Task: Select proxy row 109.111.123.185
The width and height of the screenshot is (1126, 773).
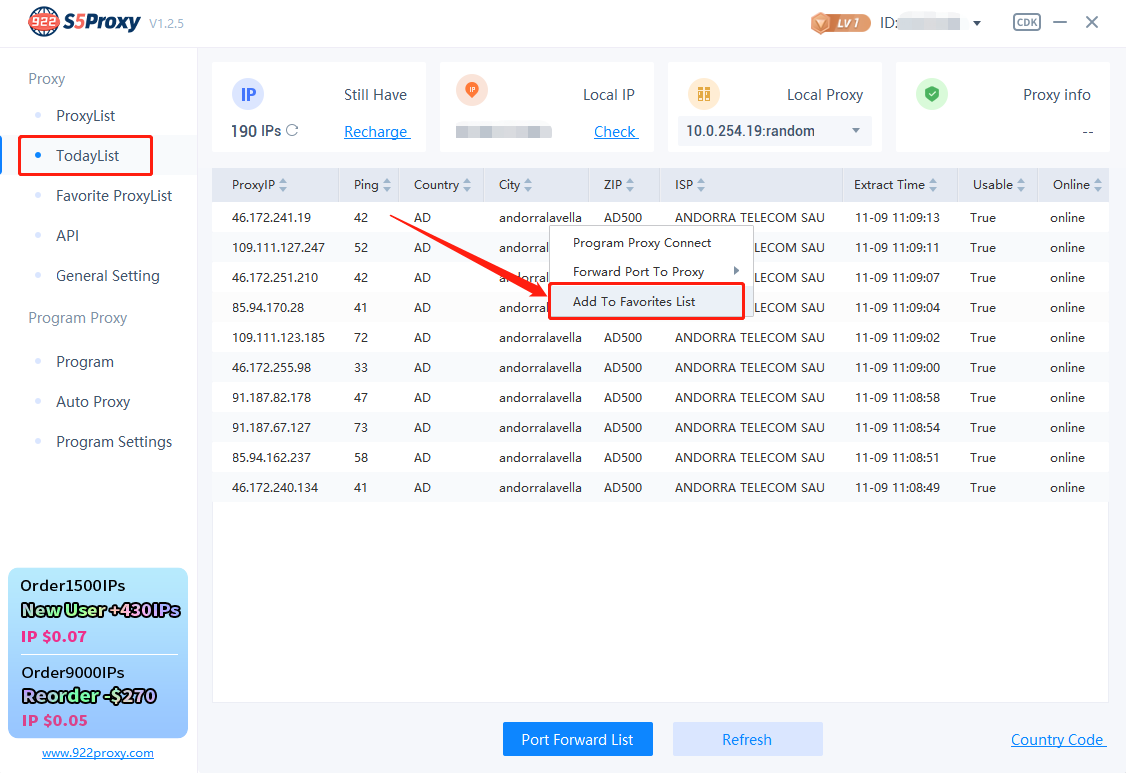Action: [x=660, y=338]
